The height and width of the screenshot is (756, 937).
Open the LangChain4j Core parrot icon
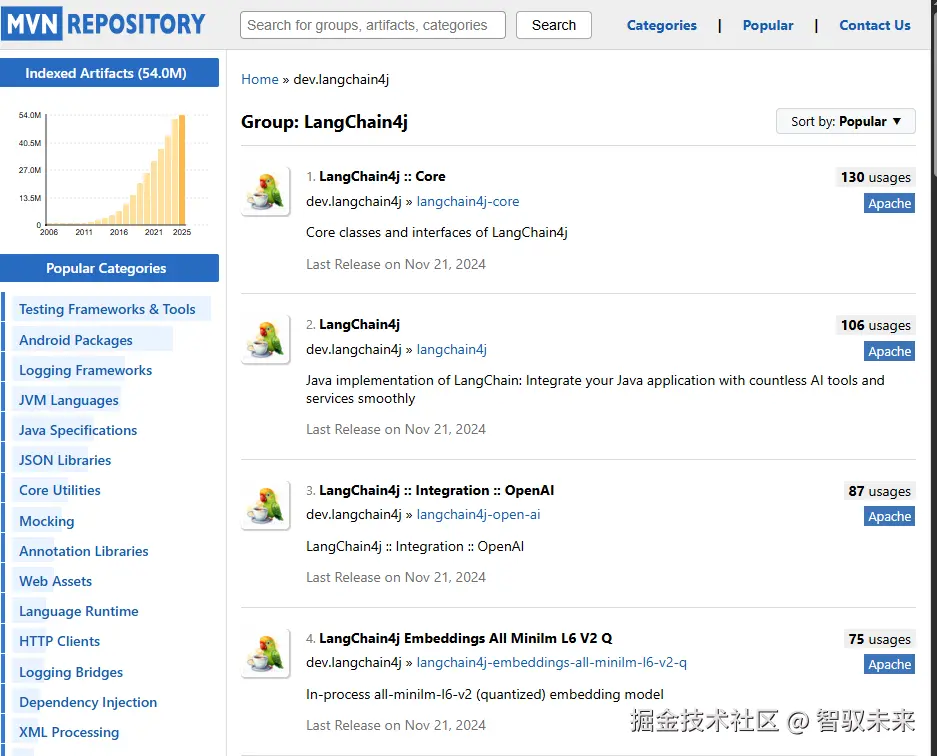(265, 191)
